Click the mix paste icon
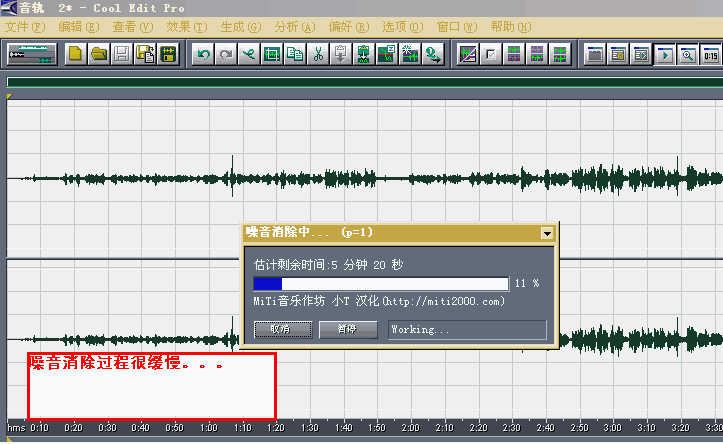This screenshot has height=444, width=723. click(364, 54)
